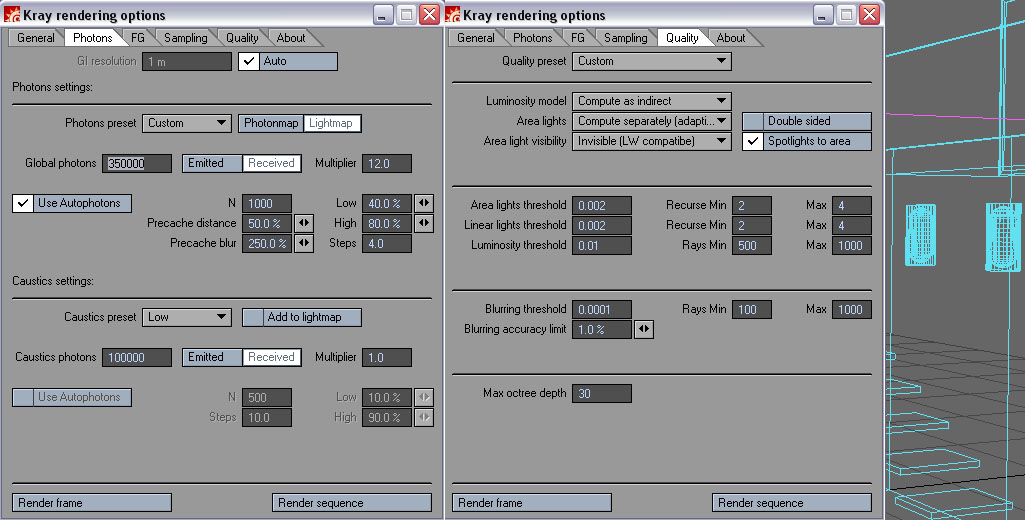Choose Received for Global photons
Viewport: 1025px width, 520px height.
click(x=271, y=164)
